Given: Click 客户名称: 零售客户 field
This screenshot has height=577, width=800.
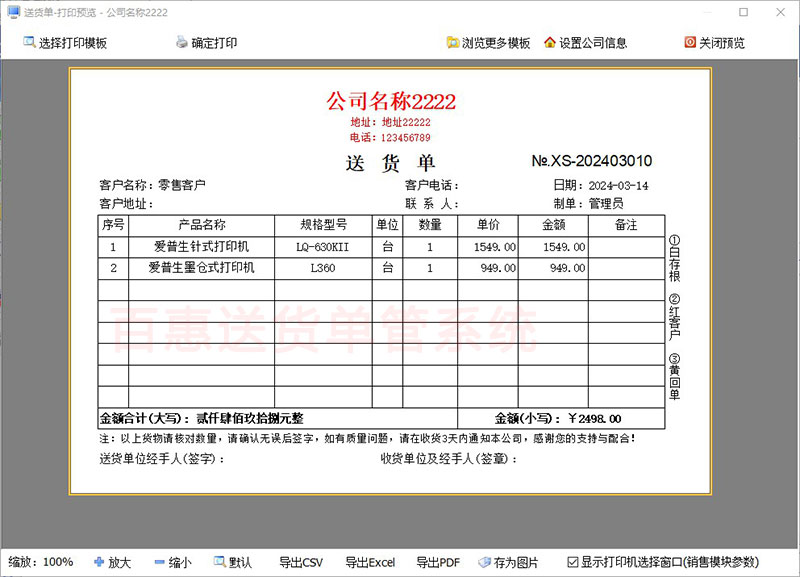Looking at the screenshot, I should click(x=153, y=185).
